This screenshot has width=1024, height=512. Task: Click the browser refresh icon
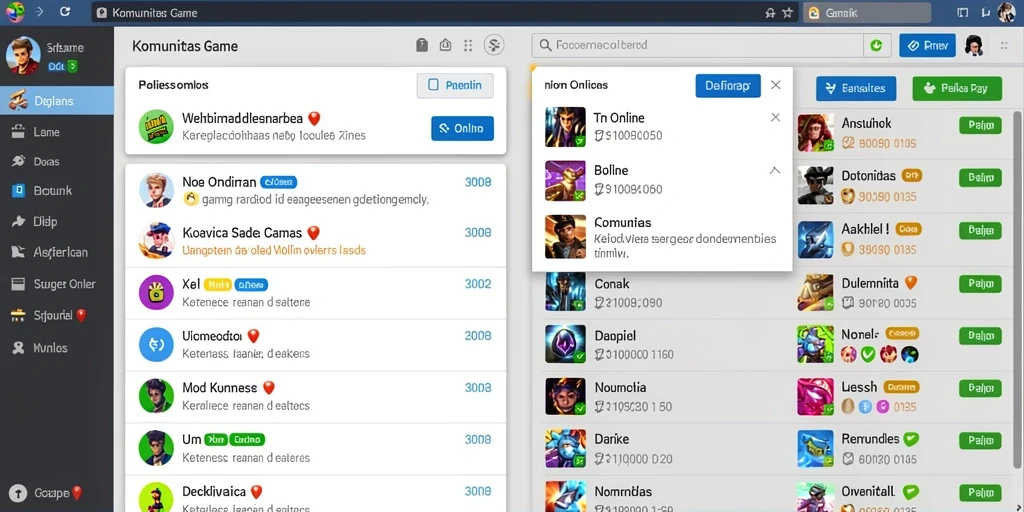(64, 12)
